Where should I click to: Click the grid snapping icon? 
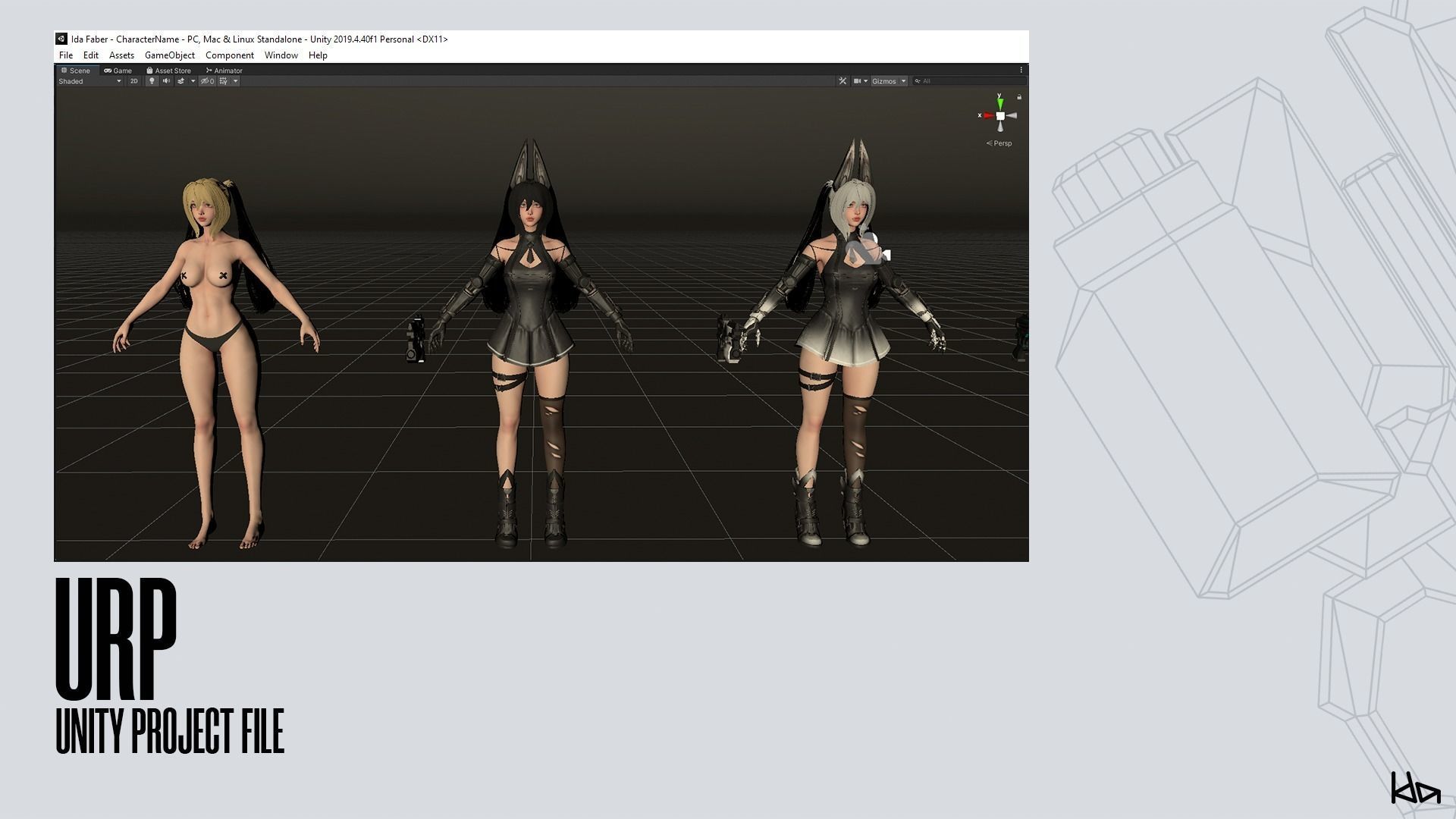224,81
